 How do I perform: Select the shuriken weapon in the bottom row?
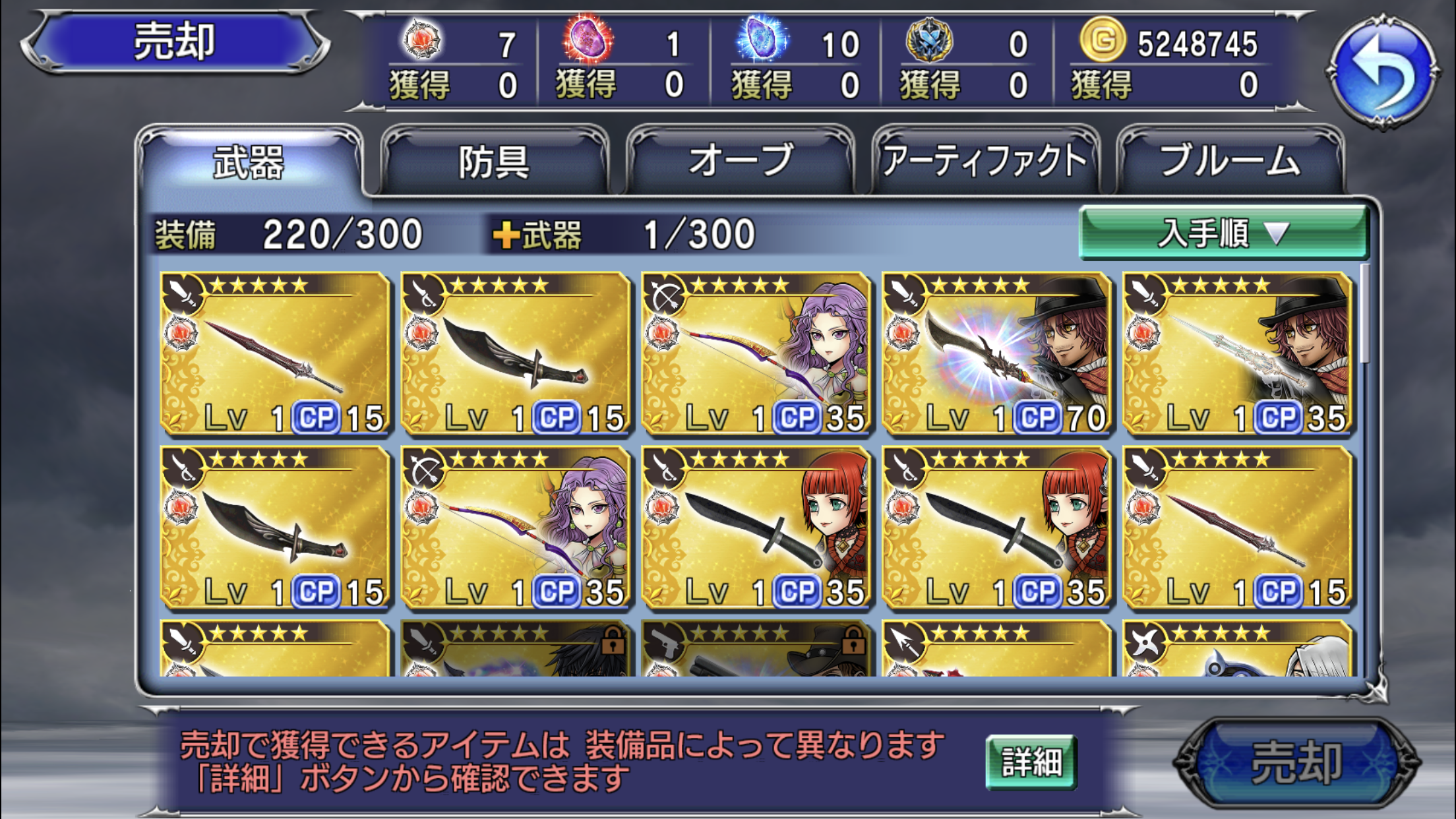1238,648
